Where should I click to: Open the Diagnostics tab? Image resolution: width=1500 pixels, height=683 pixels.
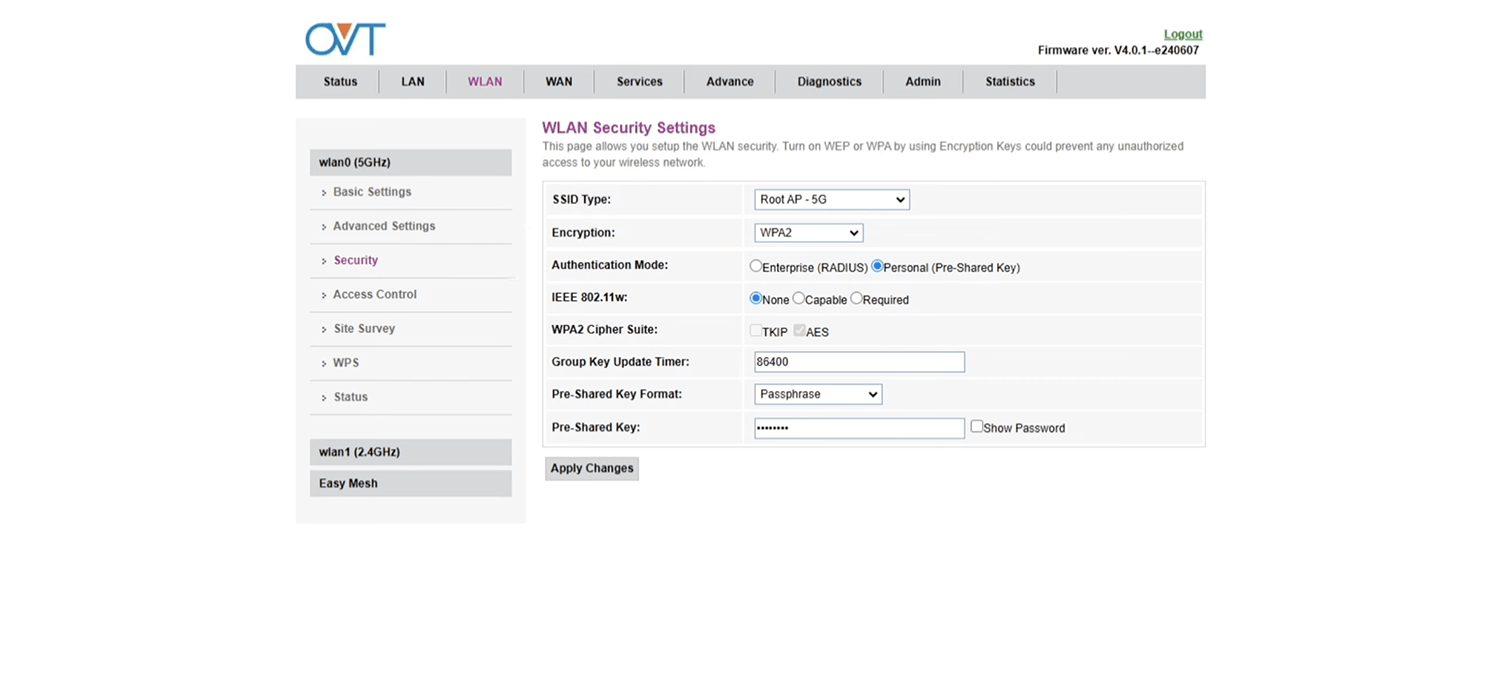pyautogui.click(x=829, y=82)
